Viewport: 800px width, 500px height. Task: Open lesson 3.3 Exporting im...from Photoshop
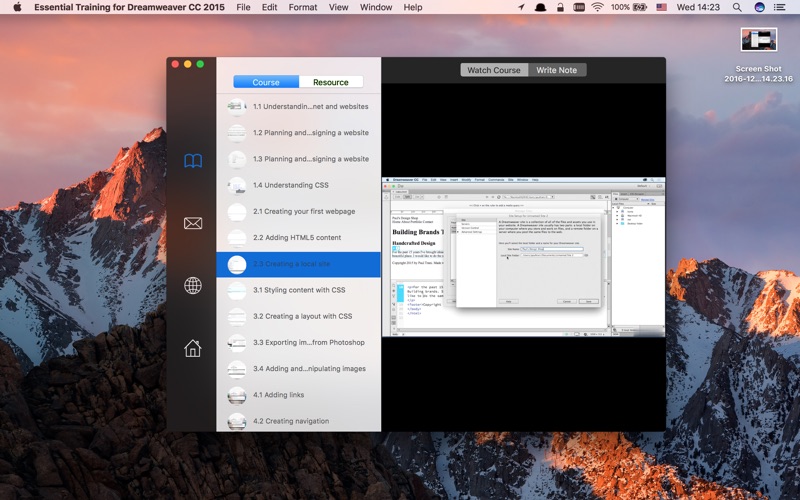coord(298,342)
